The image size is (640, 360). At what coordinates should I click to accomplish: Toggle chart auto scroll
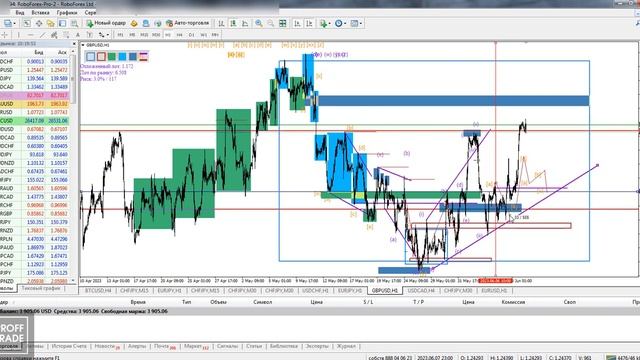(297, 23)
